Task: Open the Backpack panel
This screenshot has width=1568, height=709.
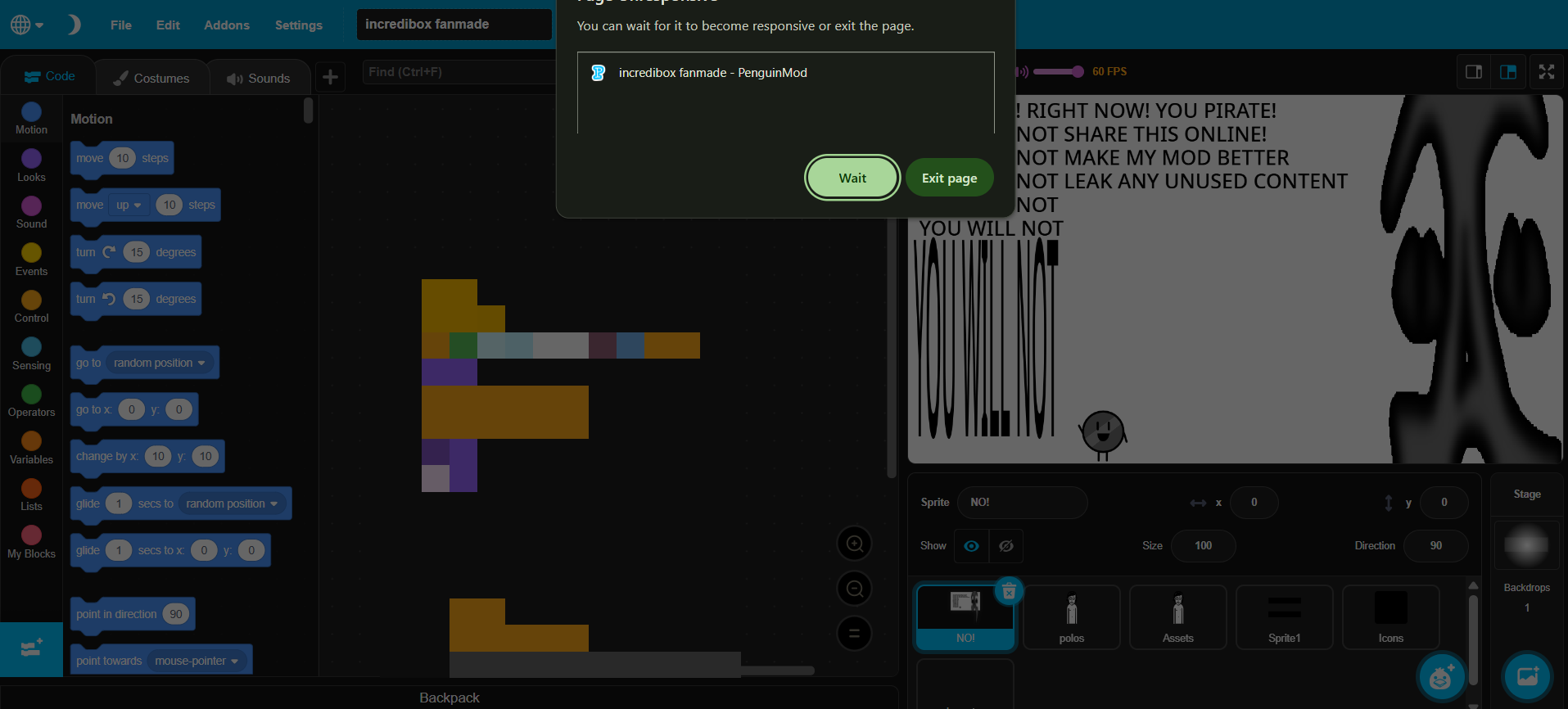Action: coord(450,698)
